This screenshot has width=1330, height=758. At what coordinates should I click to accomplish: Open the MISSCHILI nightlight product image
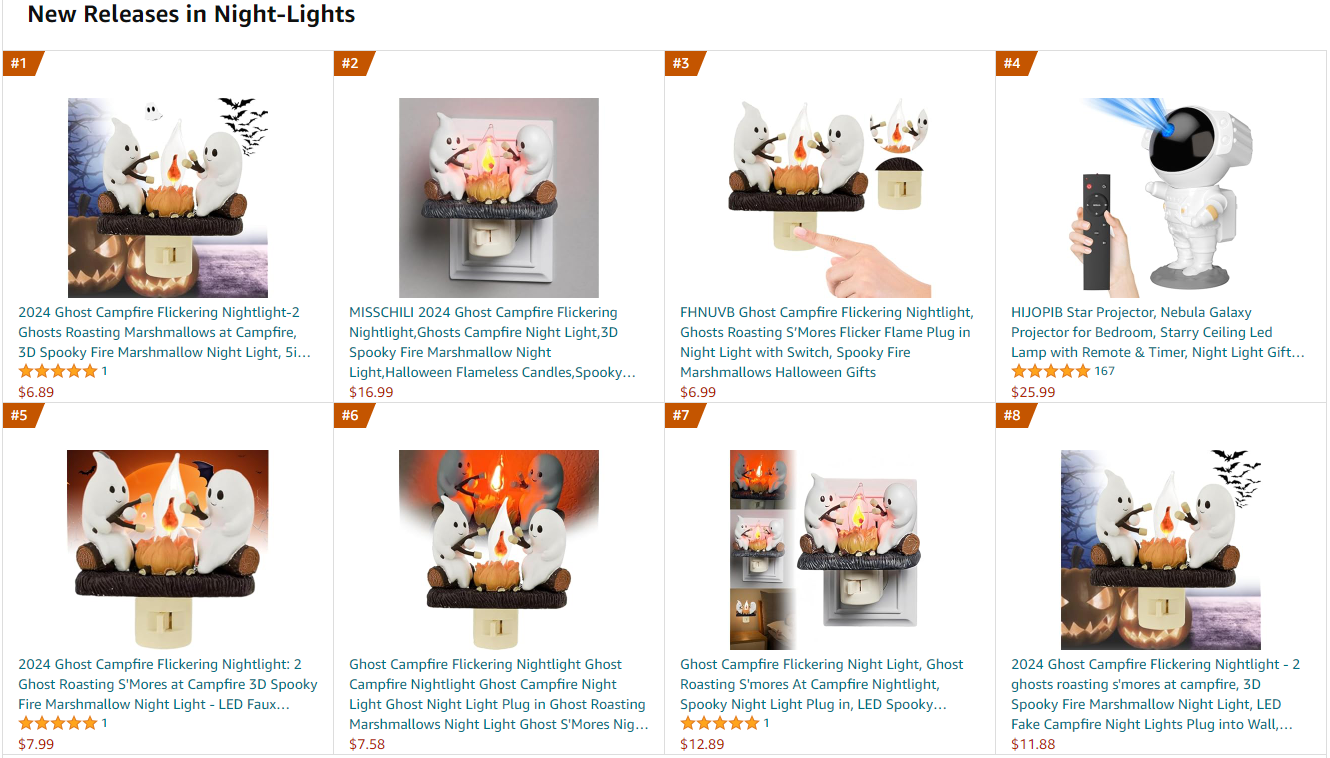[x=499, y=198]
